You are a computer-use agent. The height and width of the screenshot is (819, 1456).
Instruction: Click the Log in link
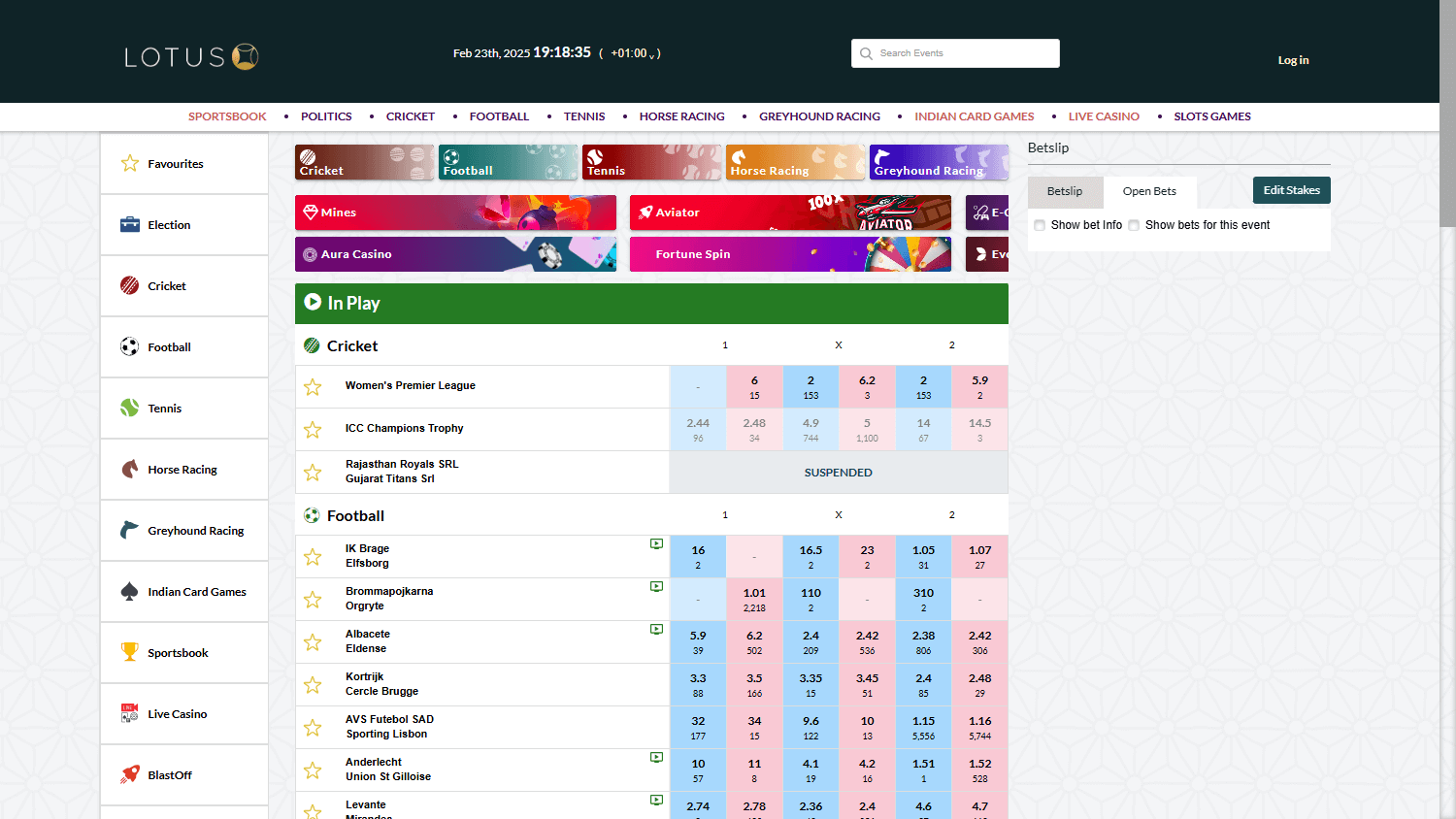tap(1293, 59)
